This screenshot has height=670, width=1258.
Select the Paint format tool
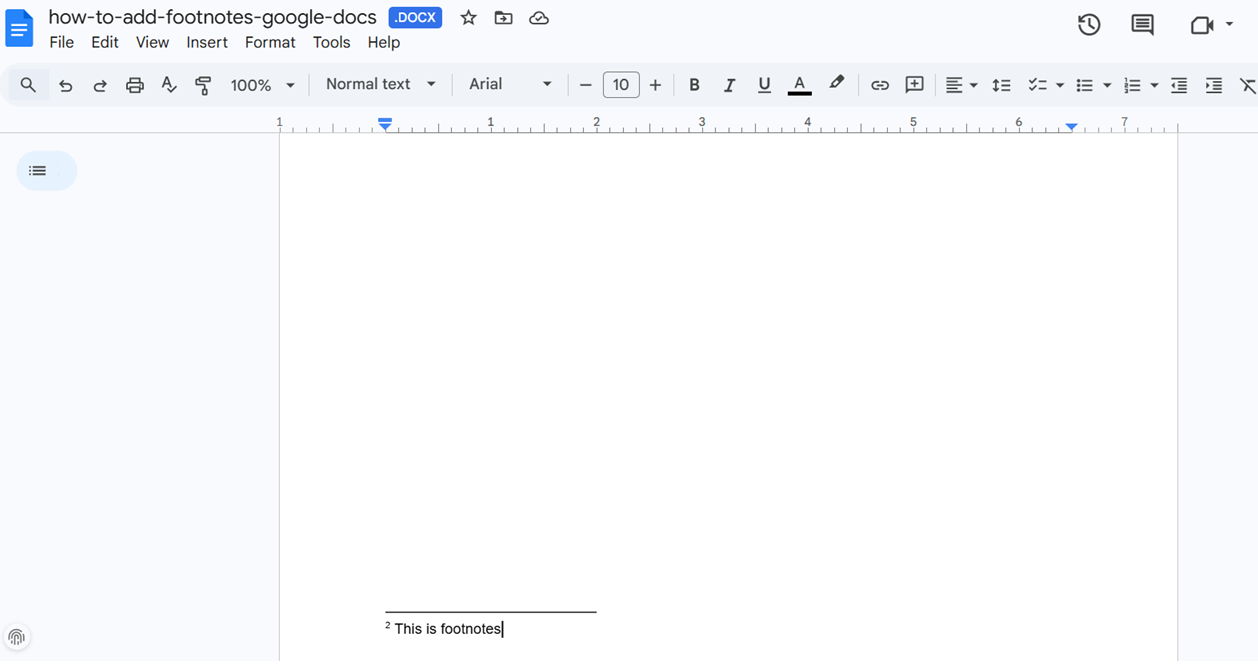203,85
